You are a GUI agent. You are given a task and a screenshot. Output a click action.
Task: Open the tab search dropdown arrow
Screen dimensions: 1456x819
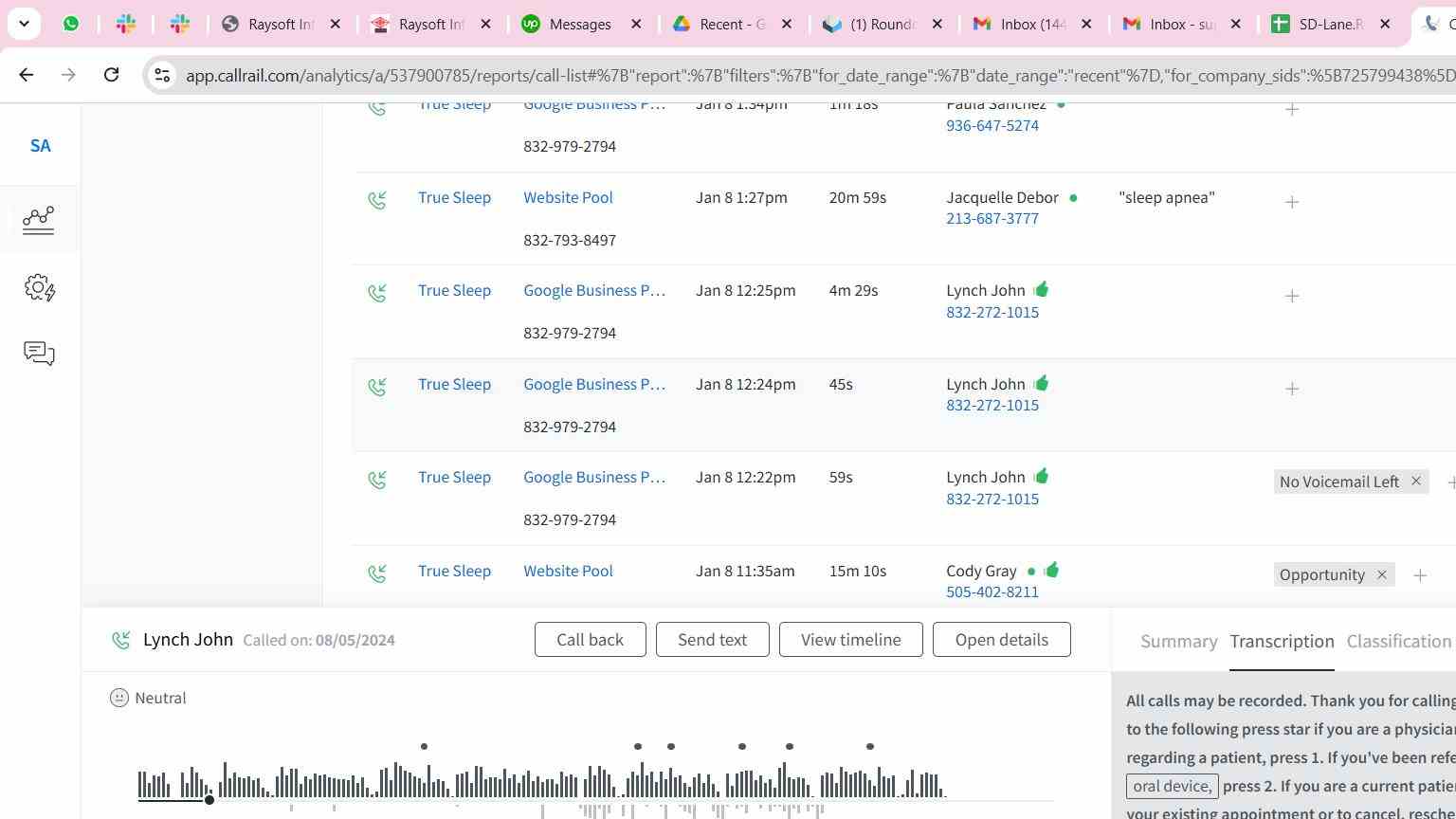[24, 24]
